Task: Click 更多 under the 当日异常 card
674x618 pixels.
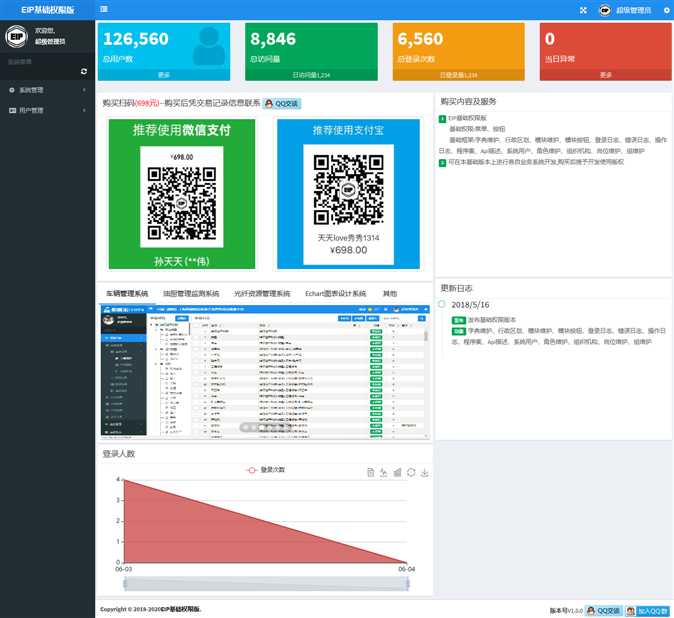Action: pos(606,75)
